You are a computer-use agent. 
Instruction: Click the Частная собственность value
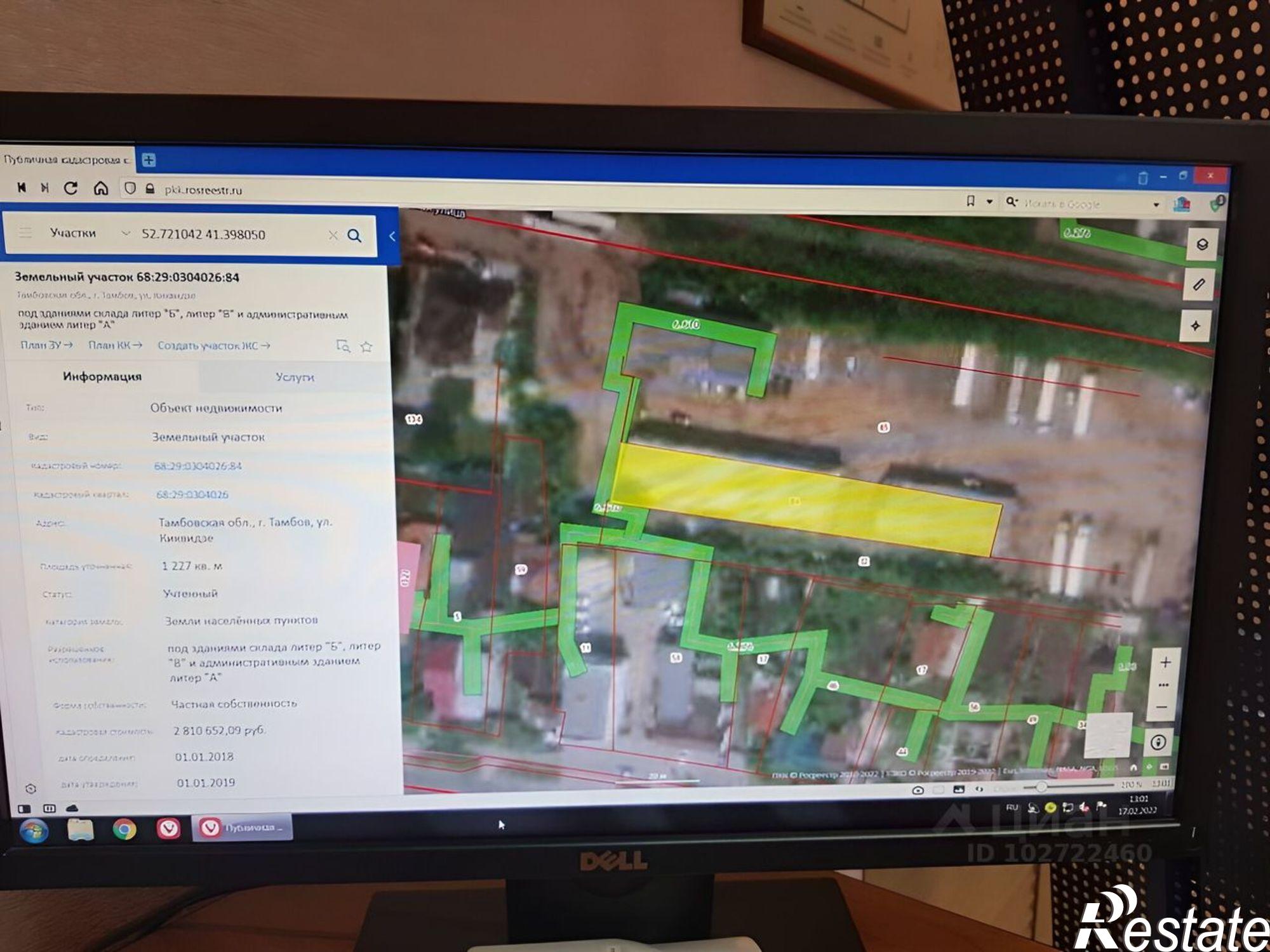click(234, 703)
